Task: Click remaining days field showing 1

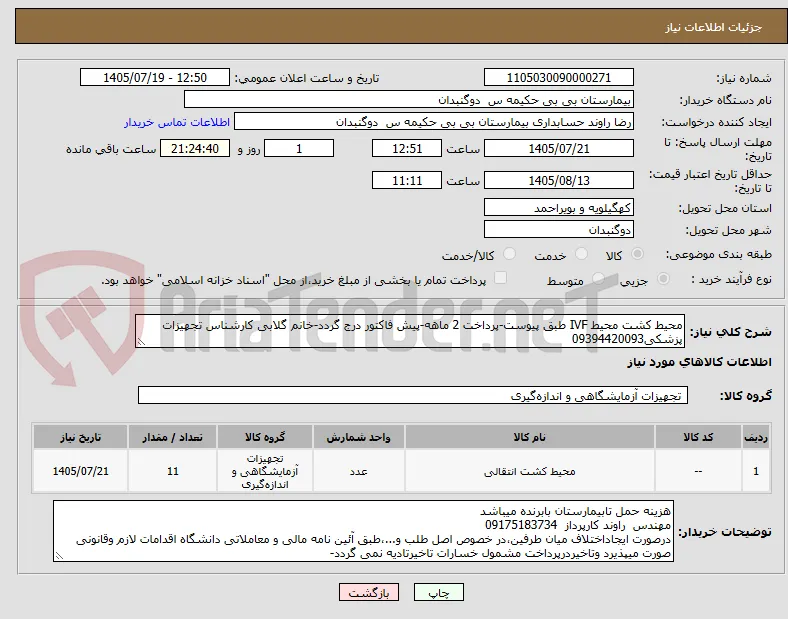Action: (299, 148)
